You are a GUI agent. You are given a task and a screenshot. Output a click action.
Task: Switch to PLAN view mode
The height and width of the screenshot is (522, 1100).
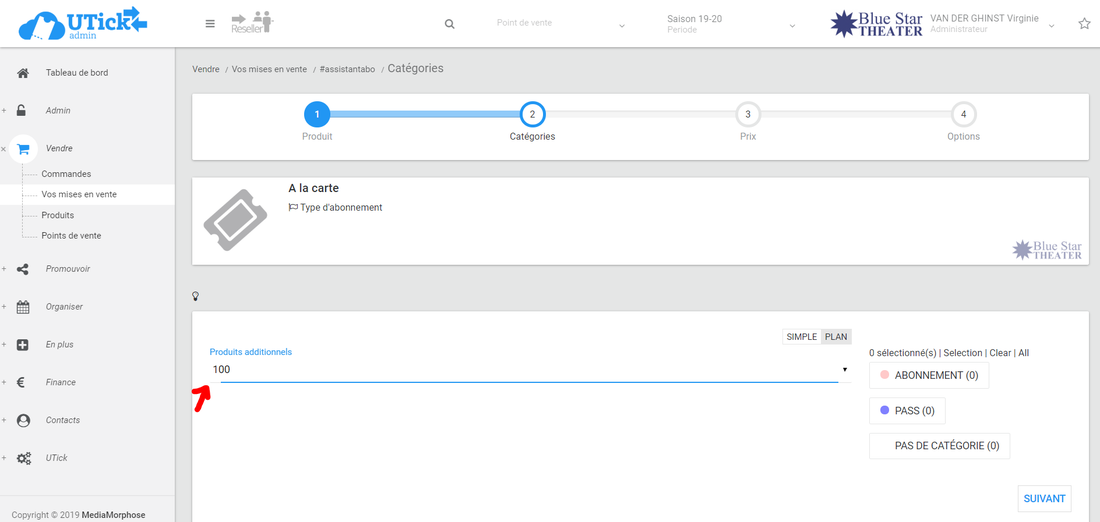(x=836, y=337)
